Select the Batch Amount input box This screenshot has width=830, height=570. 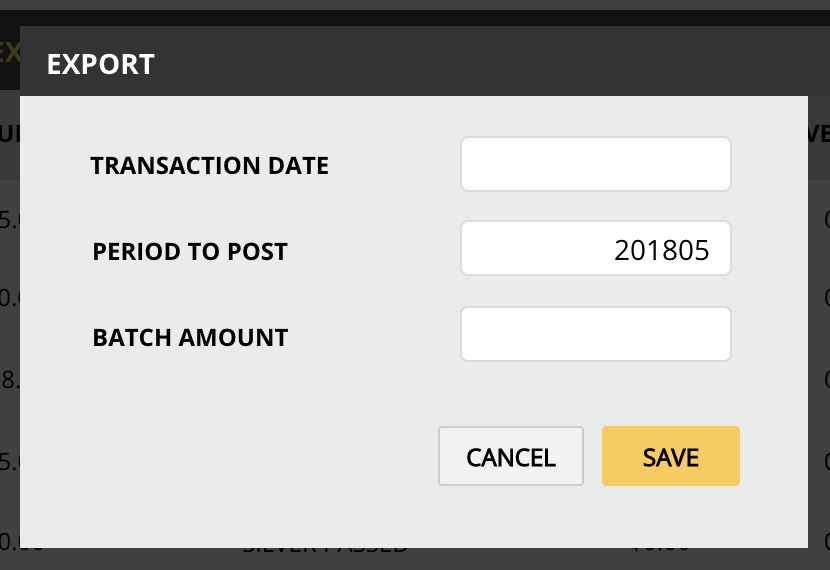click(x=596, y=334)
